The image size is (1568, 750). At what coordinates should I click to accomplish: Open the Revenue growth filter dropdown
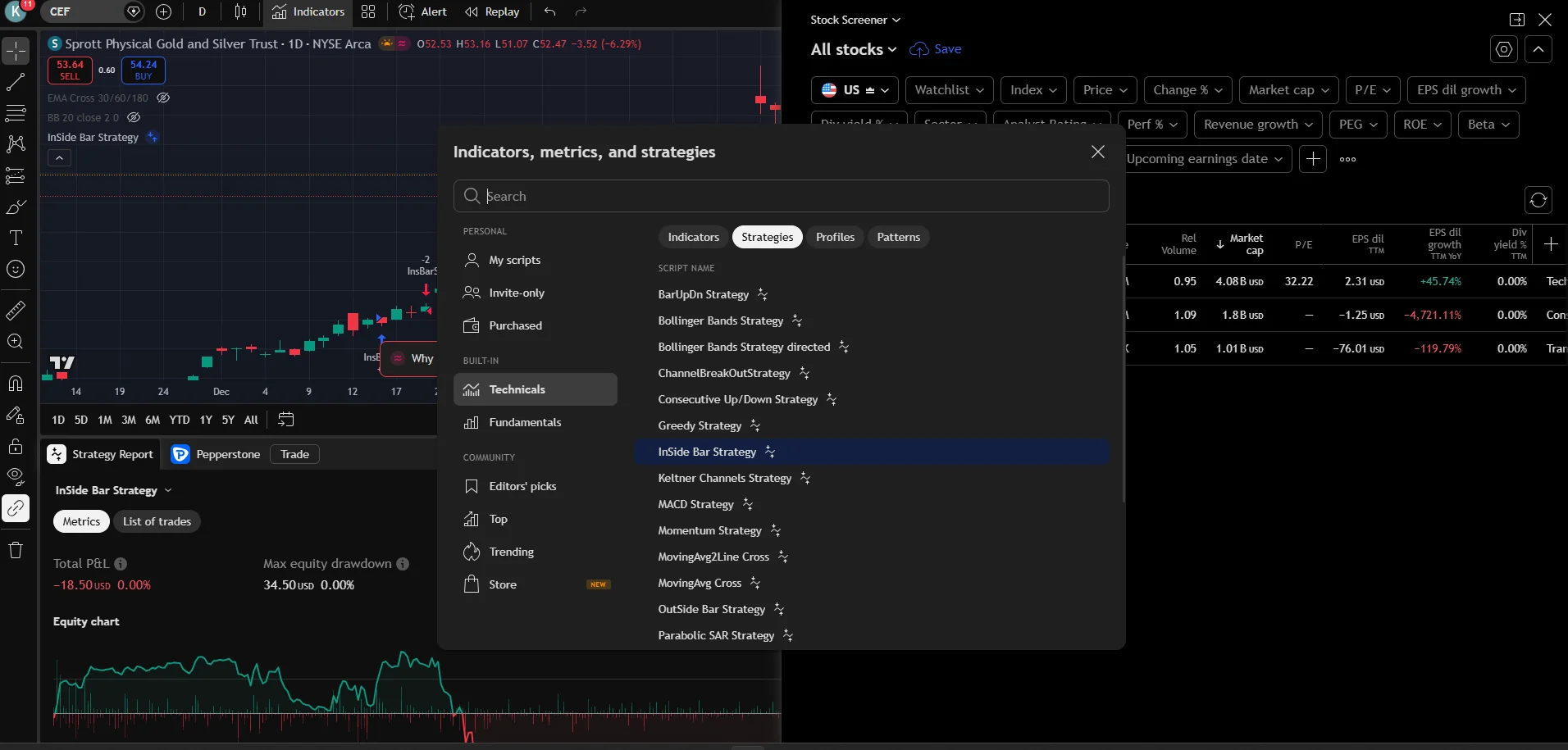1258,125
